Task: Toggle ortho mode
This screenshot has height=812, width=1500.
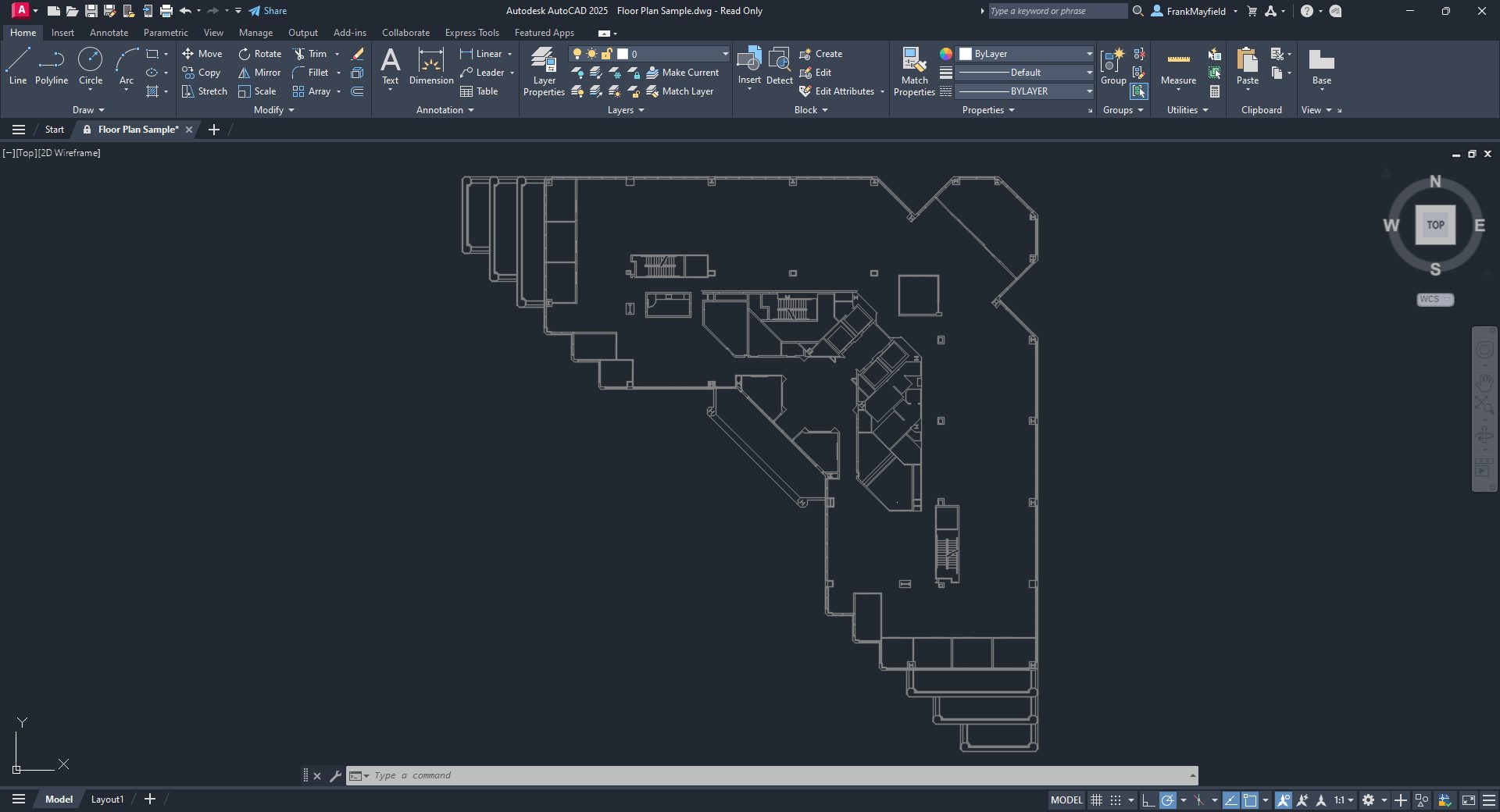Action: tap(1148, 800)
